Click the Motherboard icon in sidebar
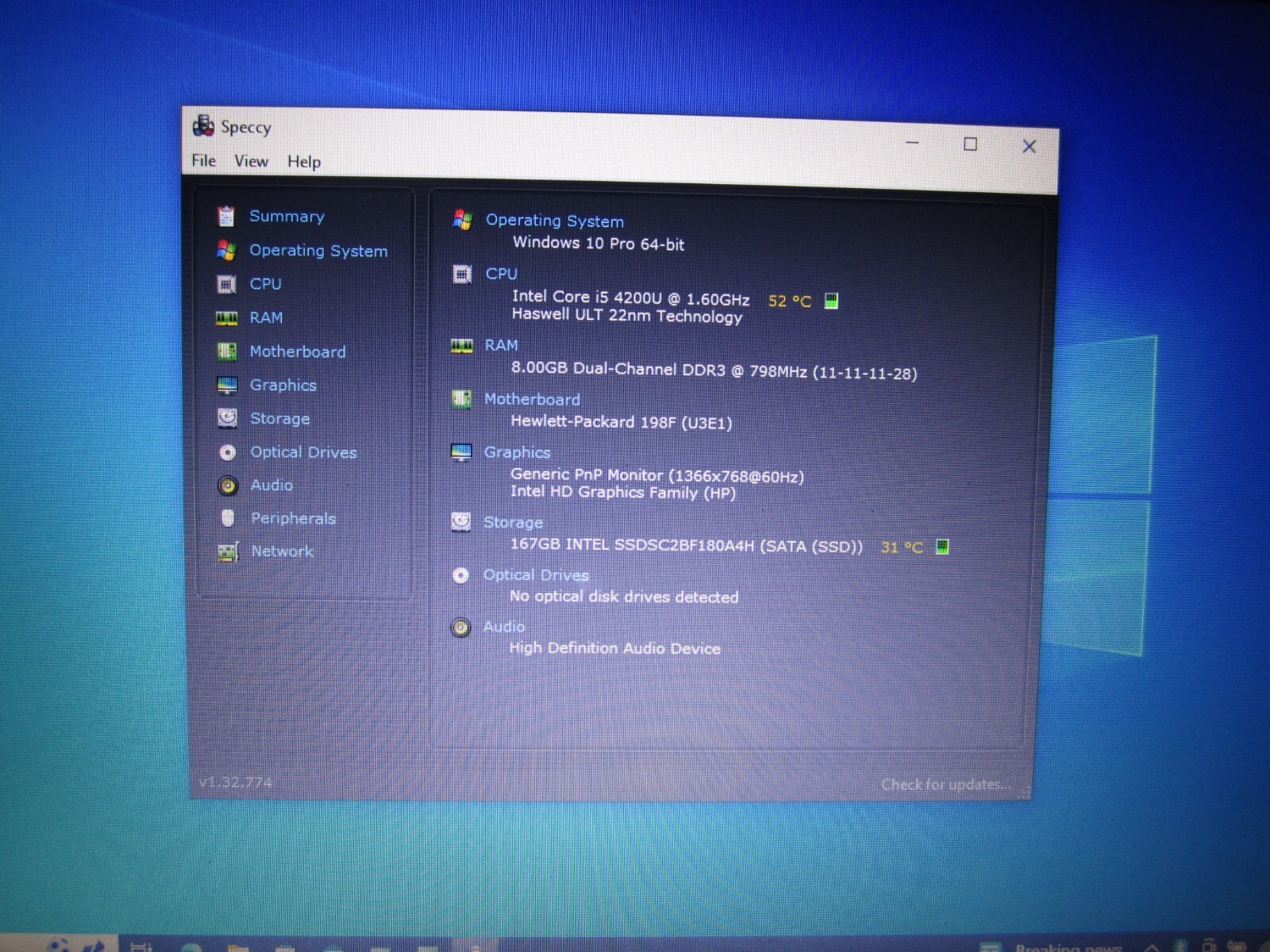 click(x=227, y=351)
